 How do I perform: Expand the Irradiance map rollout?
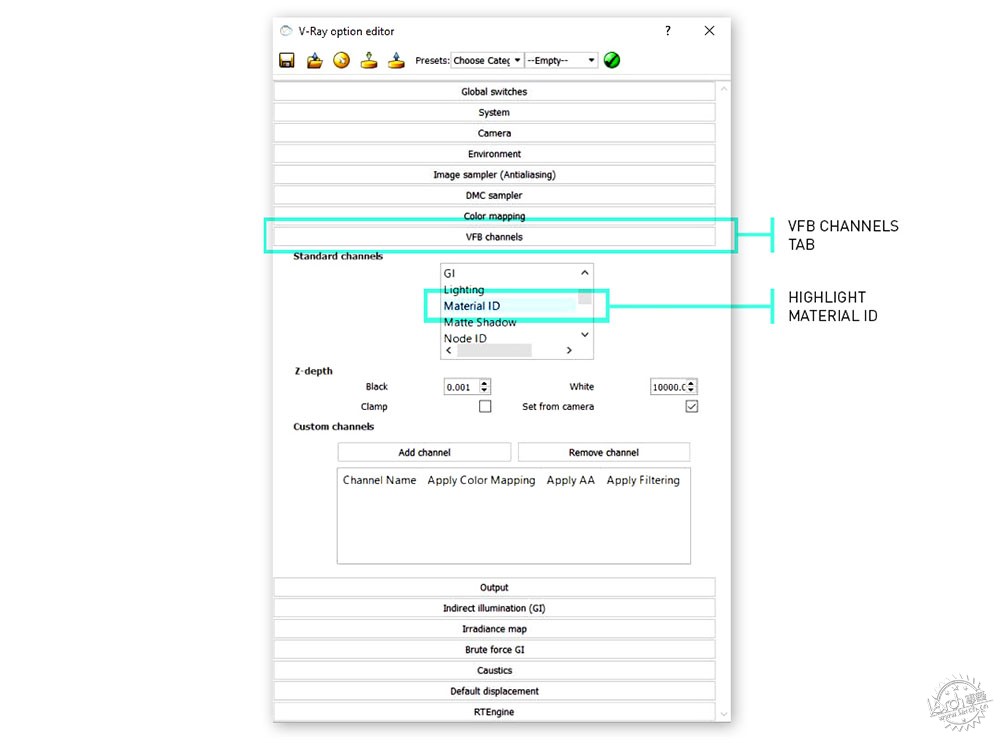[x=494, y=629]
